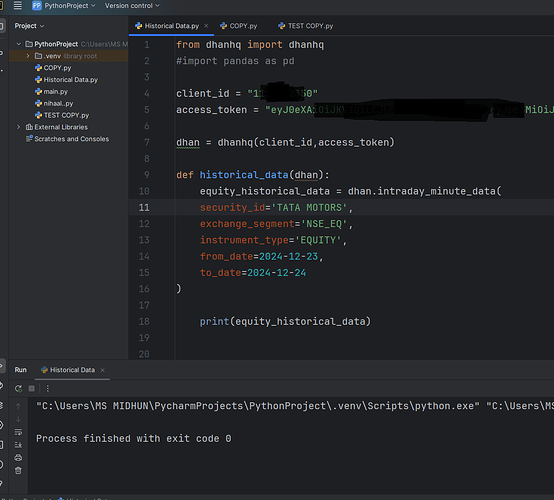Open the hamburger main menu icon
Screen dimensions: 554x500
[x=18, y=6]
